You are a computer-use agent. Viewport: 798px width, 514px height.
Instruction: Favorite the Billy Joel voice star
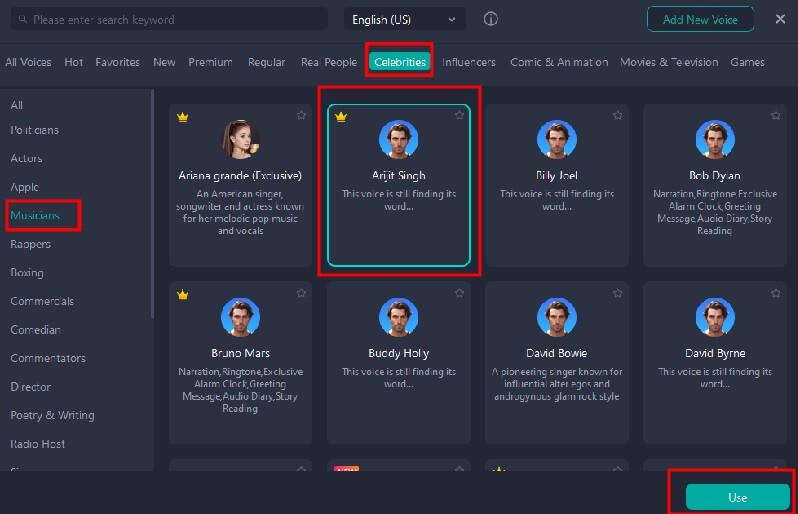pyautogui.click(x=617, y=116)
